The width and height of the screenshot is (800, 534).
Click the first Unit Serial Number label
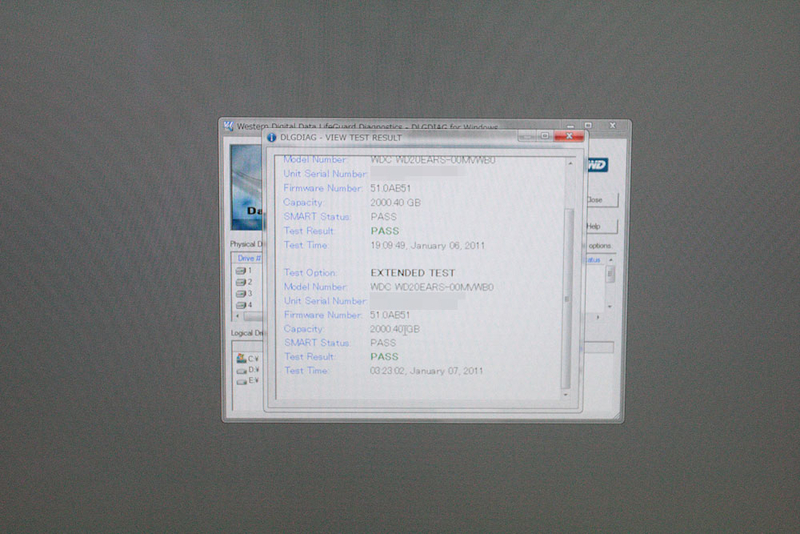coord(326,174)
